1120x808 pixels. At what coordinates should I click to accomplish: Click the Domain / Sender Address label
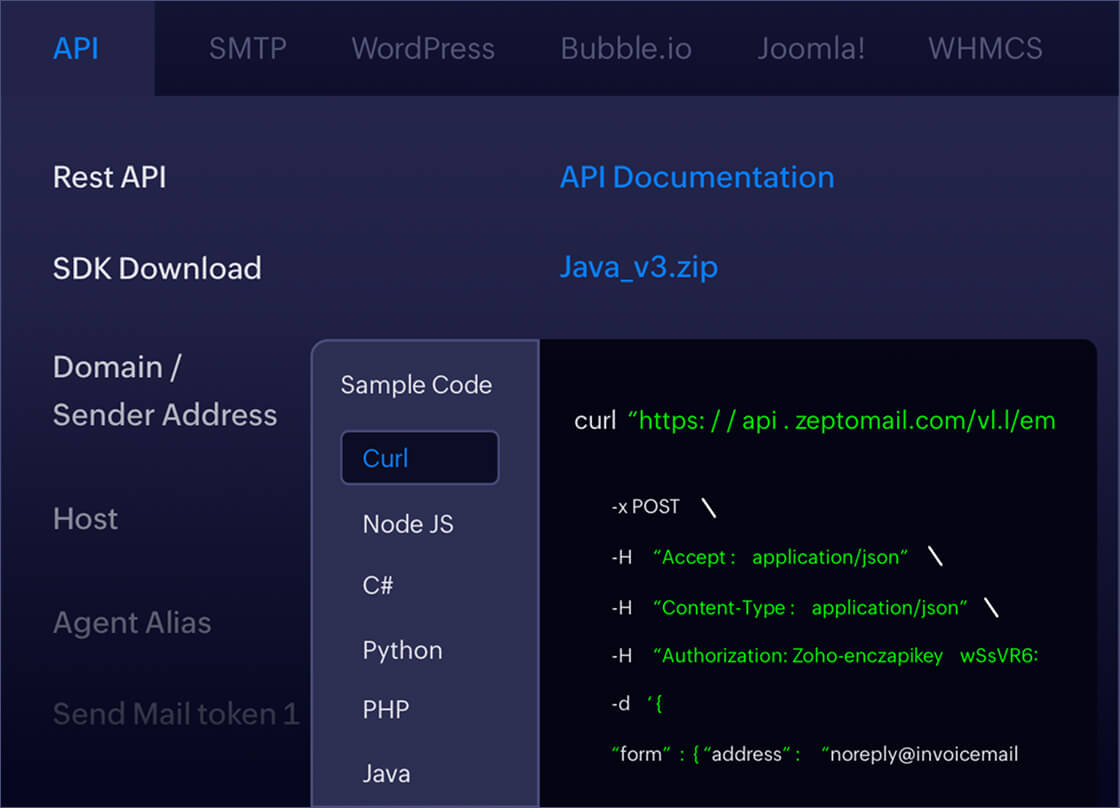[x=165, y=391]
